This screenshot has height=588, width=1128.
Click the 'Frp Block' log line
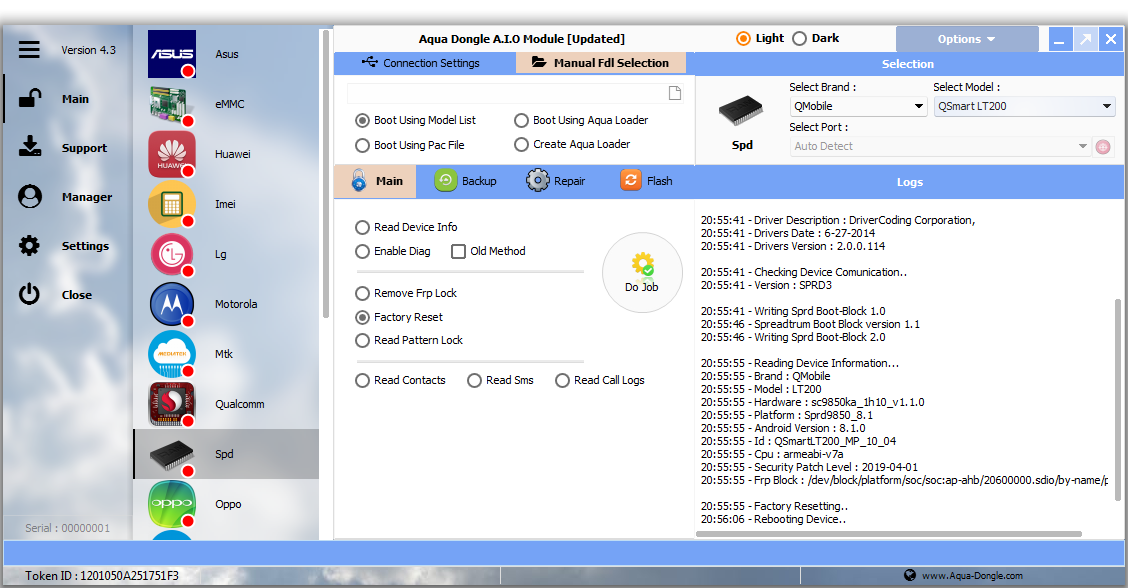pos(904,480)
